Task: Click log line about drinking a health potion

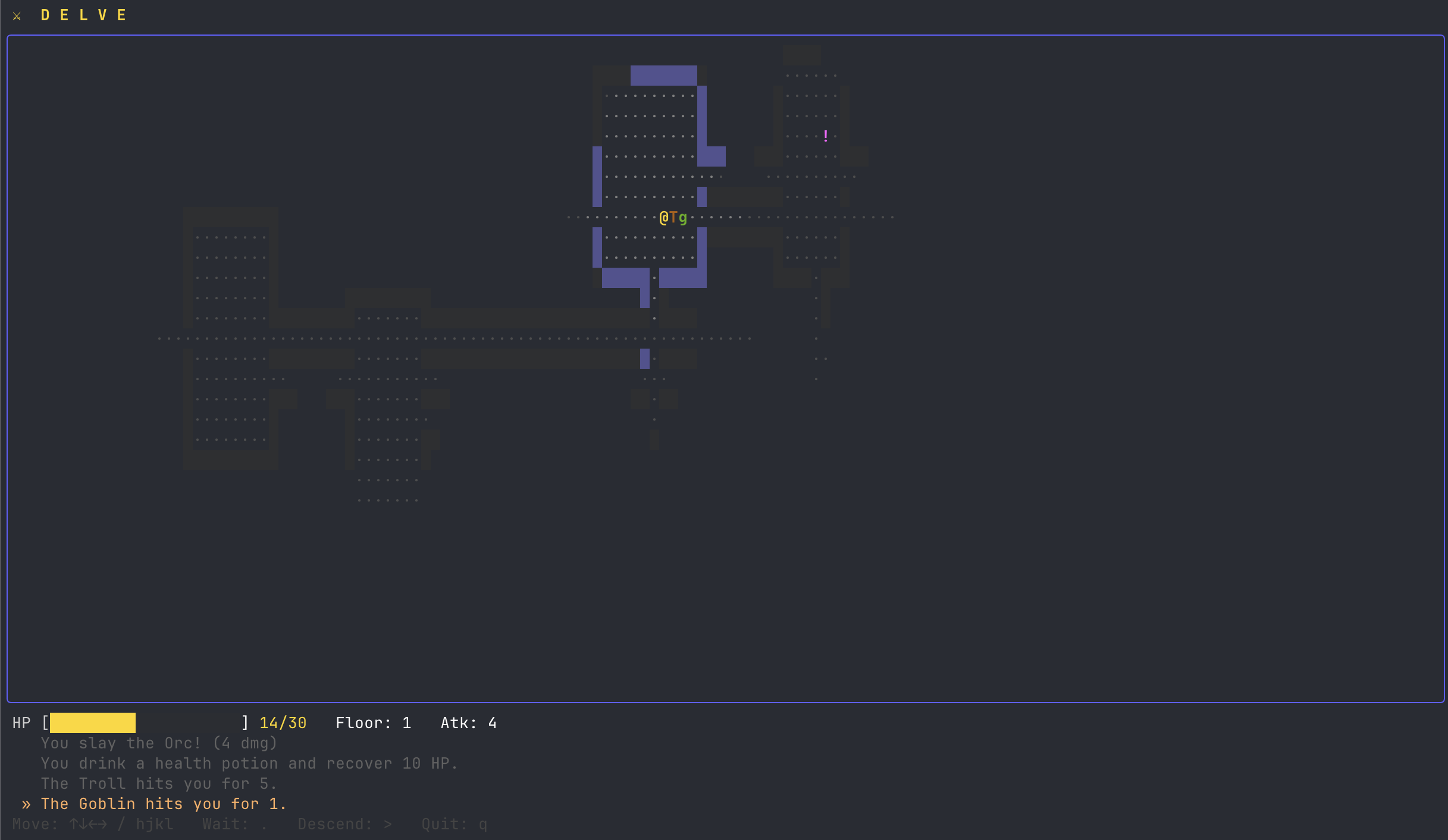Action: point(249,763)
